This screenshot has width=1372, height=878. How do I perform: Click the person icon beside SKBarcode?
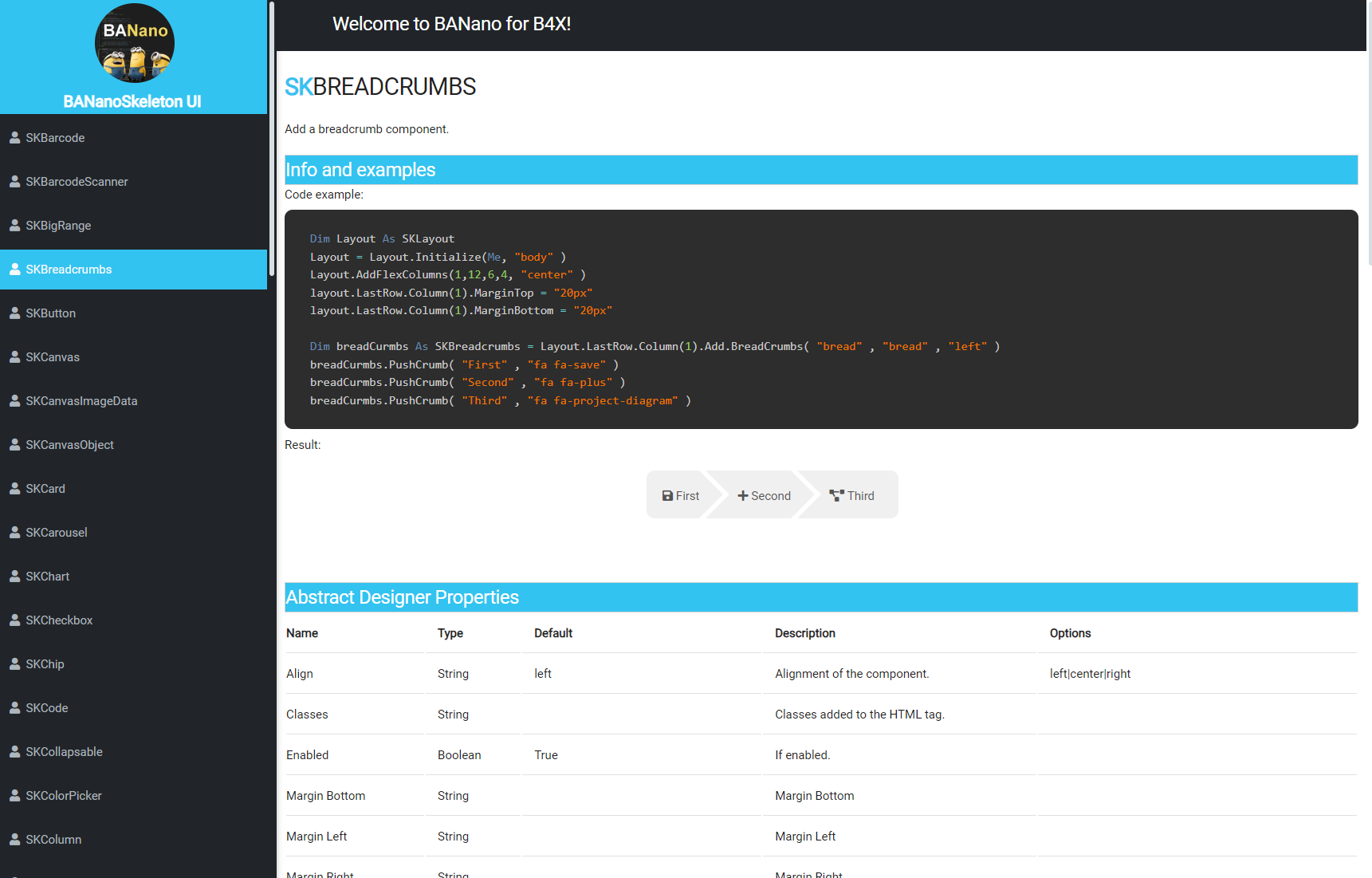14,137
